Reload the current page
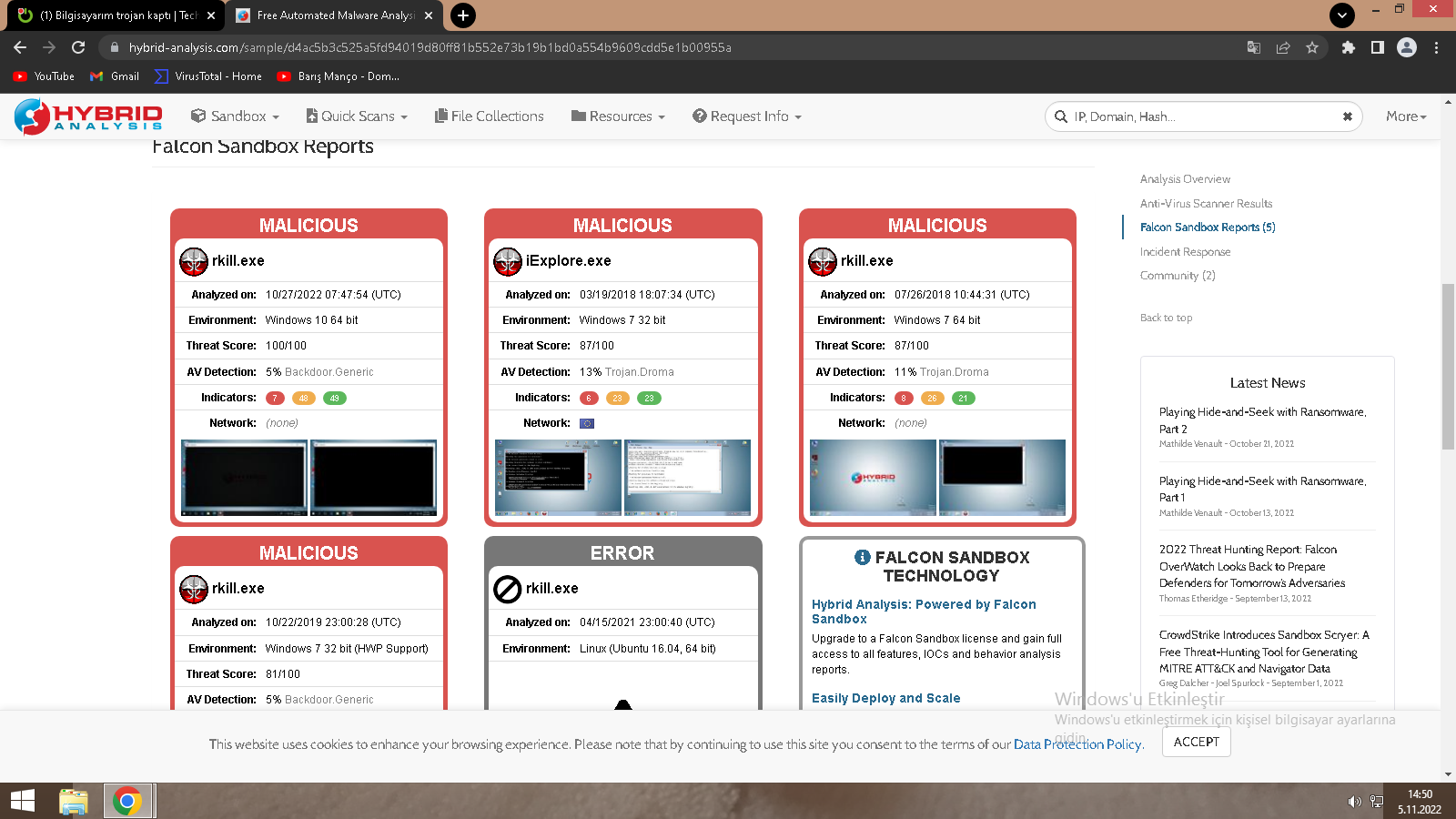This screenshot has height=819, width=1456. [78, 47]
